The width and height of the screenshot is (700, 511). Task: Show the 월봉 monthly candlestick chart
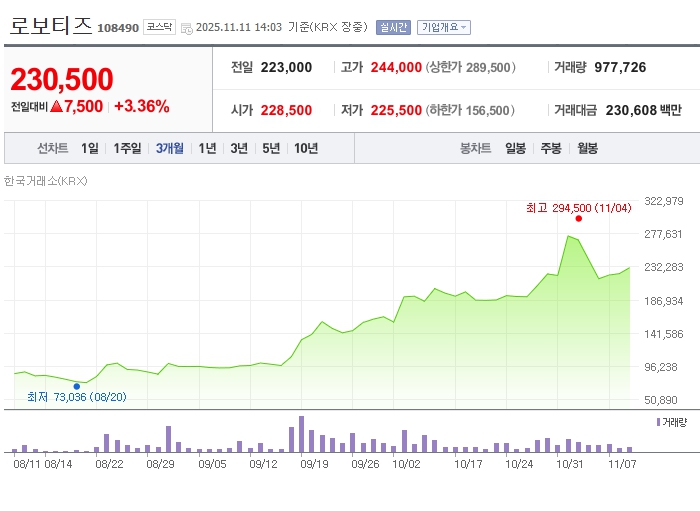point(587,148)
